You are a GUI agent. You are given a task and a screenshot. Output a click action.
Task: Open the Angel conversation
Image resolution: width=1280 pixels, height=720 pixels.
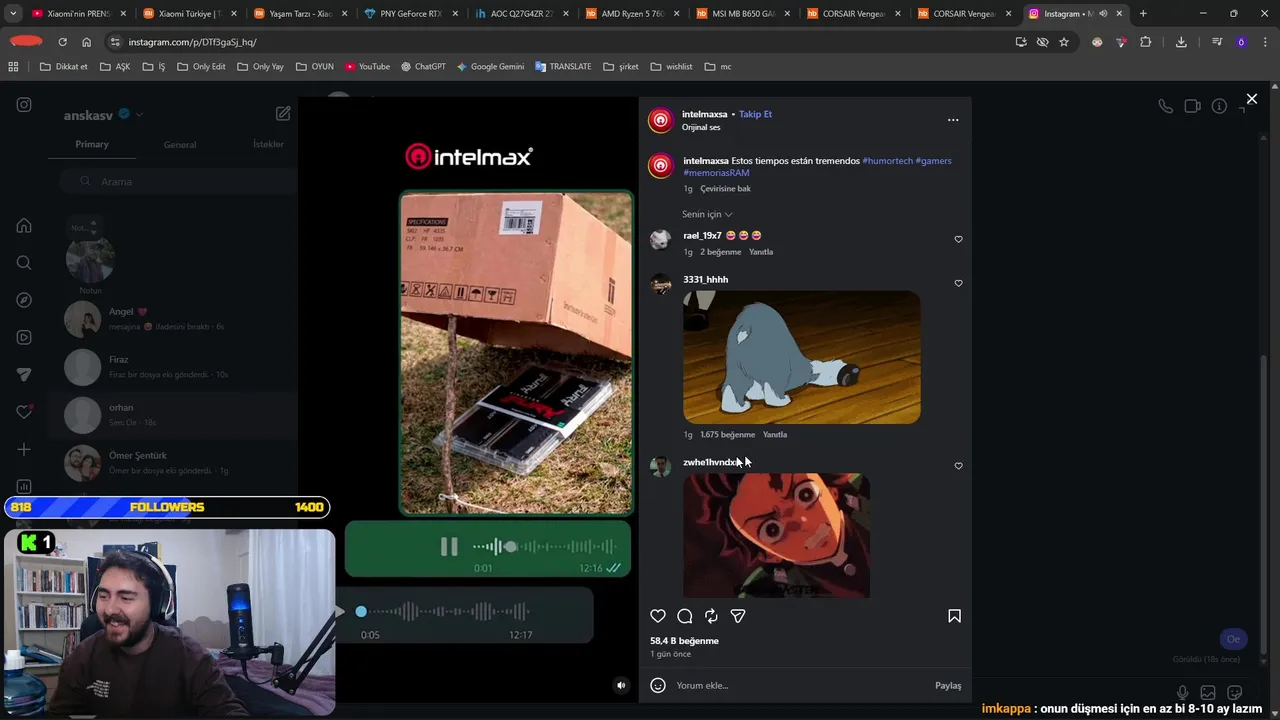tap(175, 318)
